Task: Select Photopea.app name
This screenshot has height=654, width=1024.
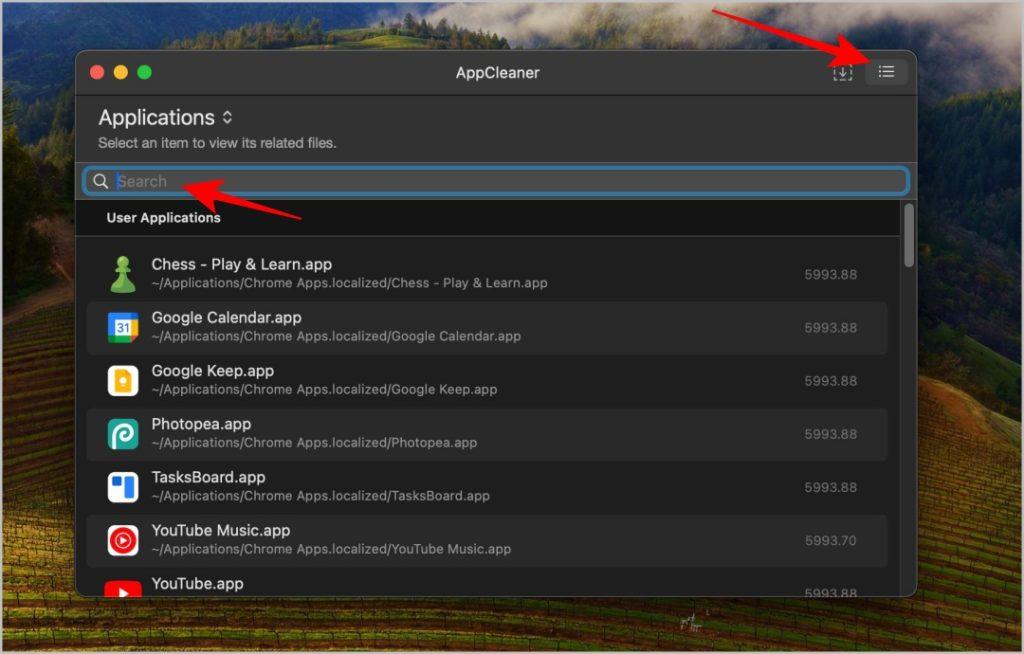Action: click(x=201, y=424)
